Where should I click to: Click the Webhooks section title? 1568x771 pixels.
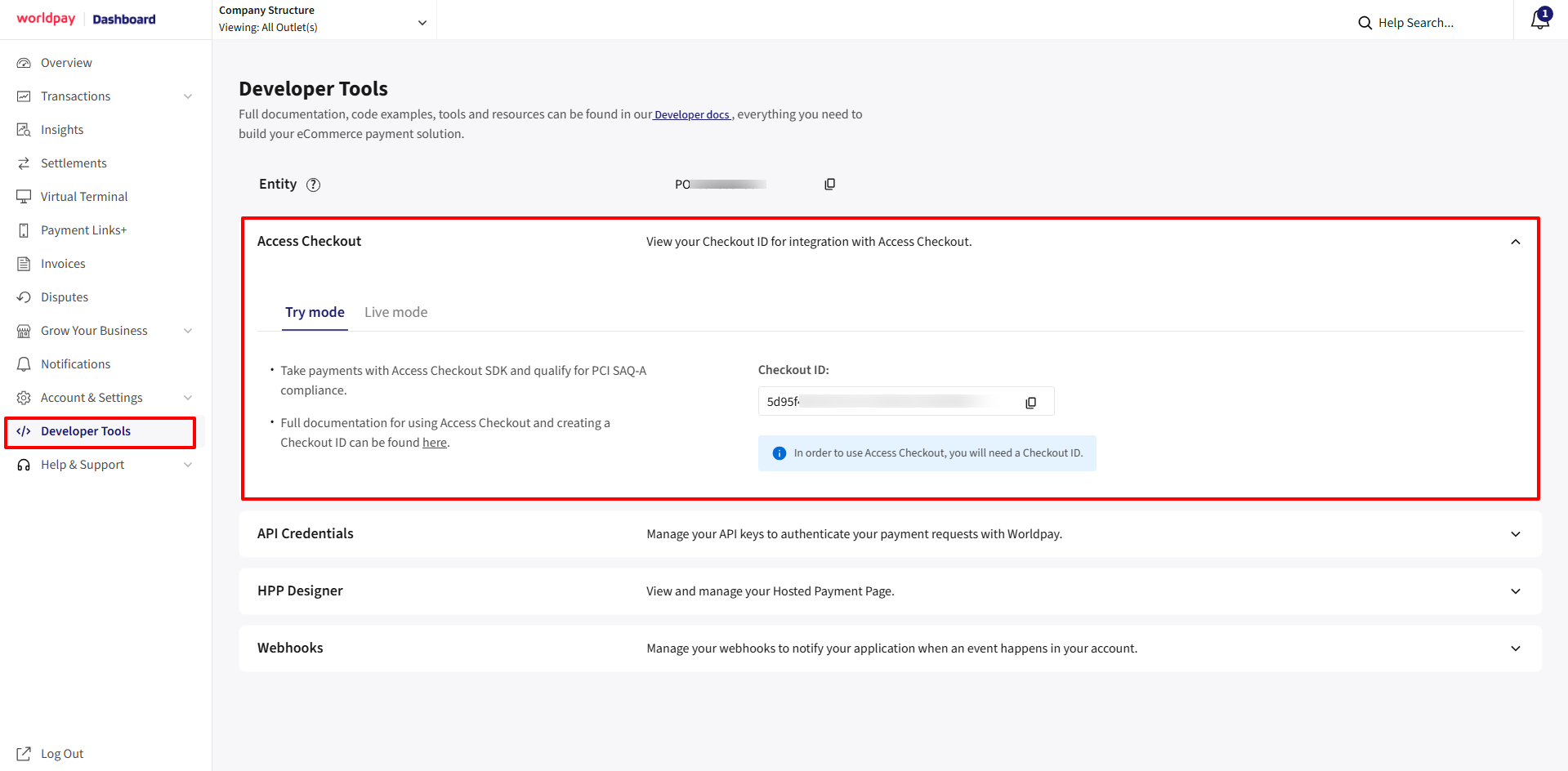(x=290, y=648)
